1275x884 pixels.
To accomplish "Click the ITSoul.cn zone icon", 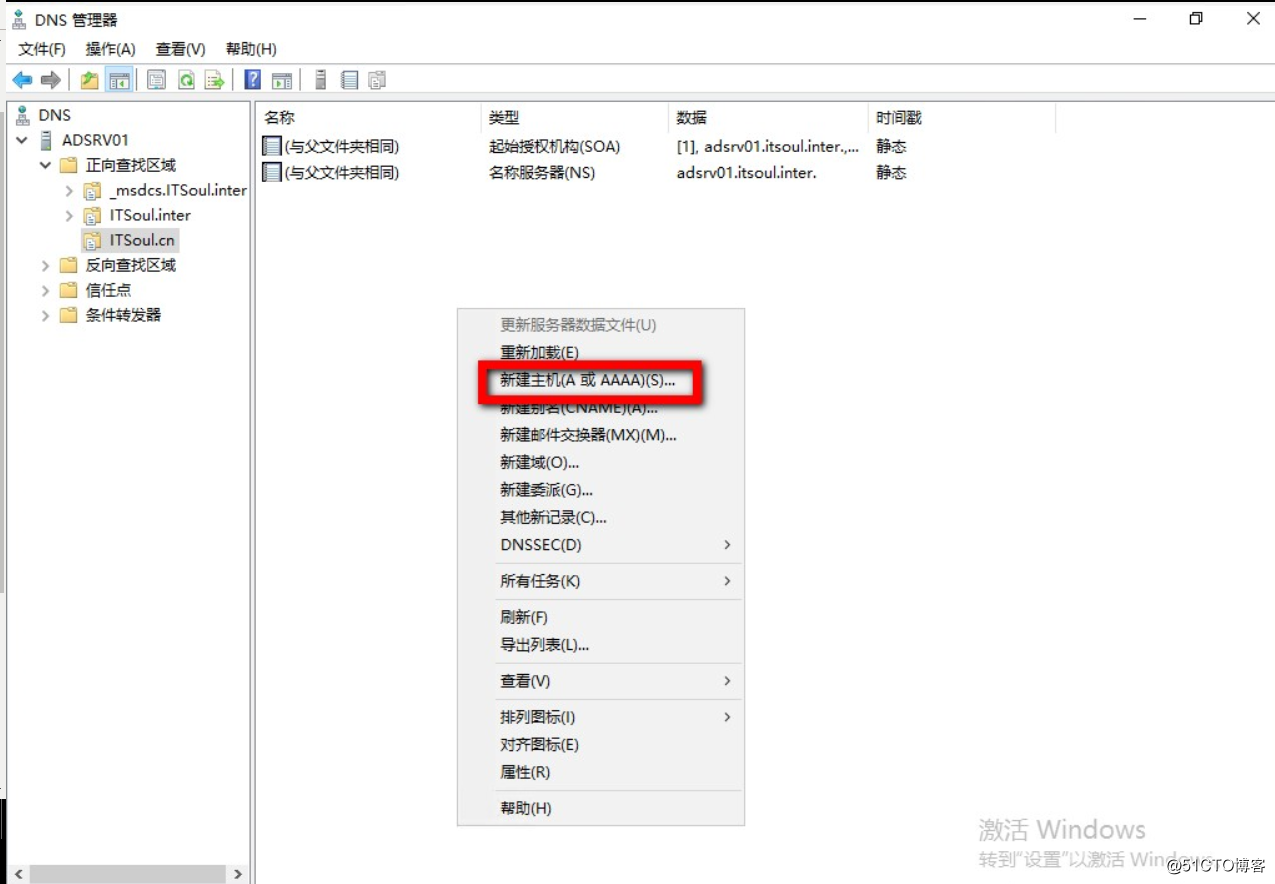I will pos(92,240).
